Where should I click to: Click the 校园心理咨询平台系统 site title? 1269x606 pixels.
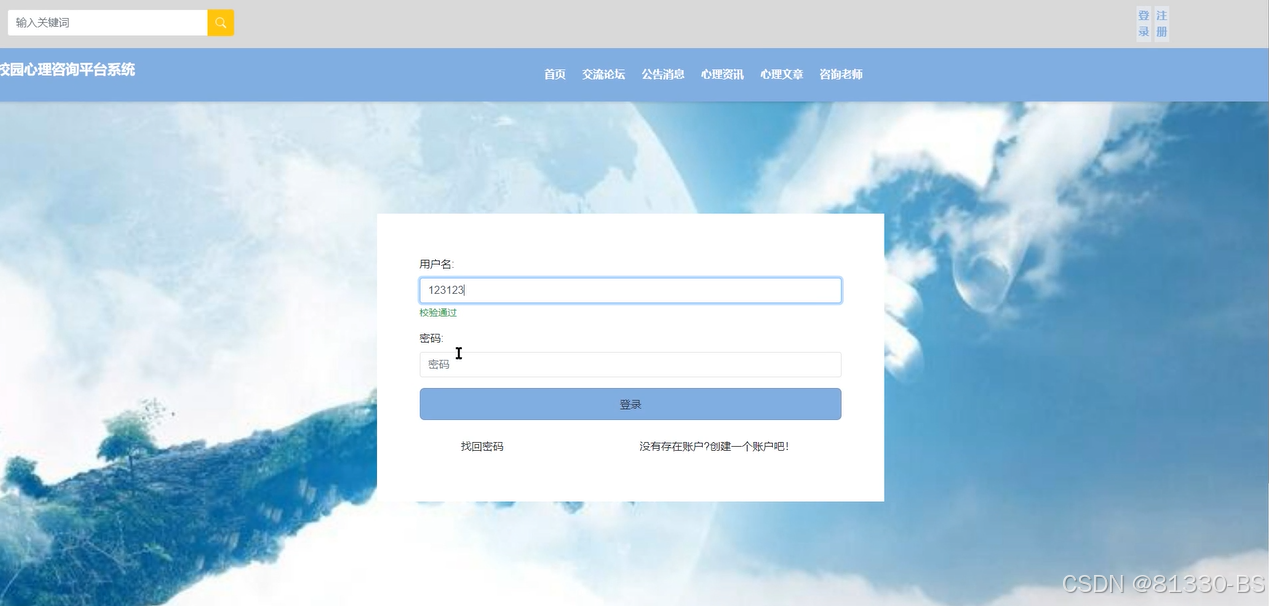coord(67,69)
